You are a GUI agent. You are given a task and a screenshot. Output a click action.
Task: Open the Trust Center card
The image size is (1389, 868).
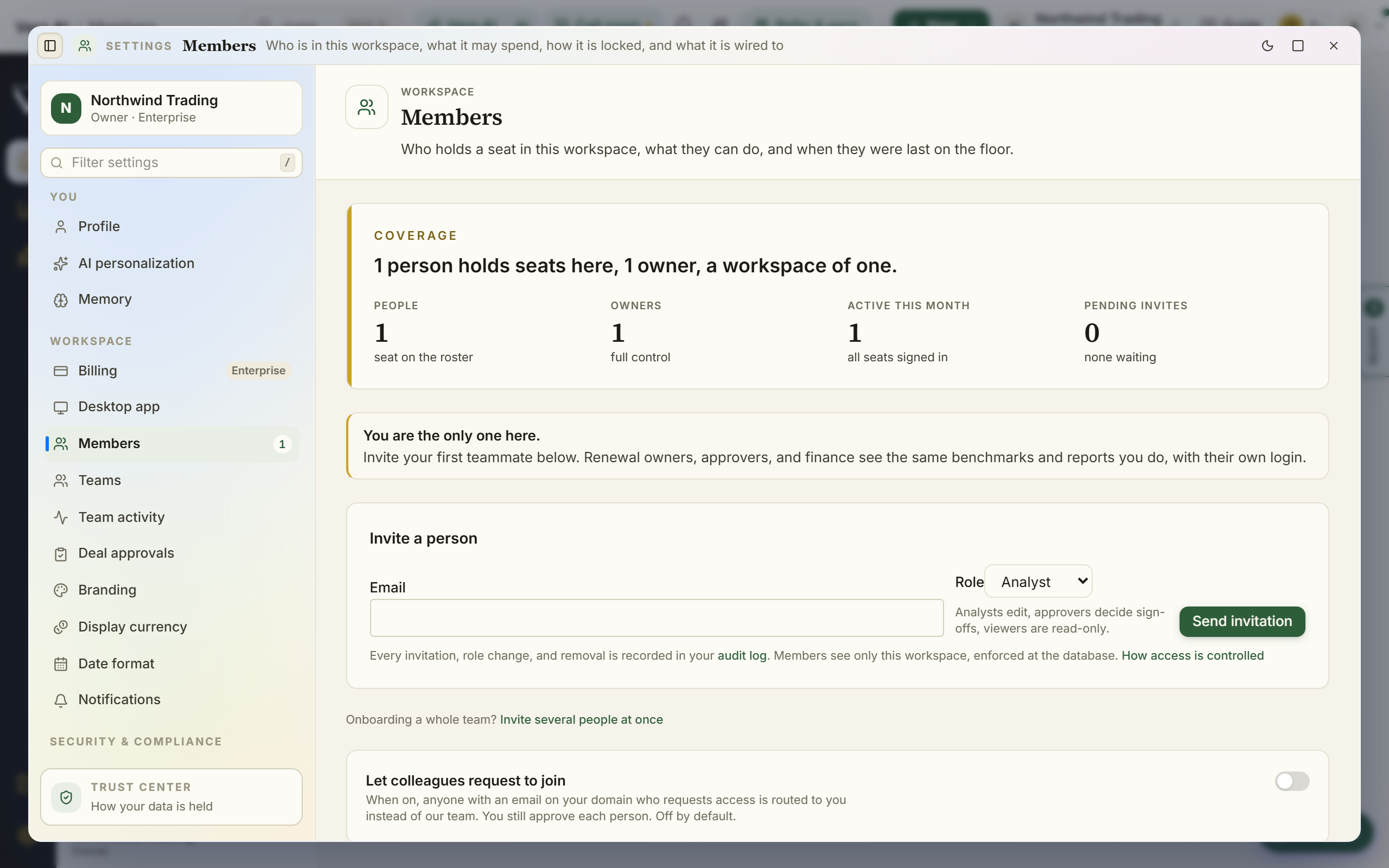point(171,797)
